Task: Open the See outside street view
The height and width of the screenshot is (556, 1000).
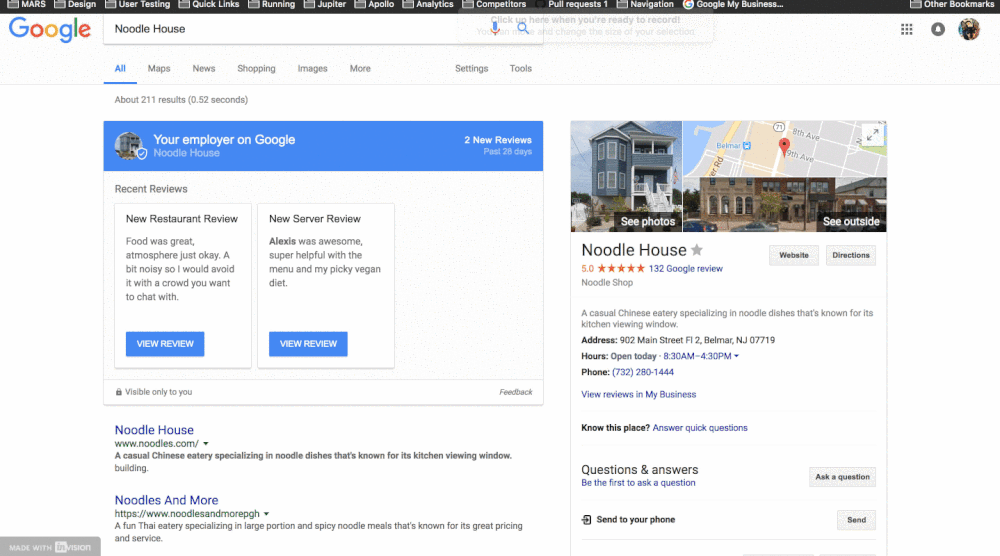Action: [784, 205]
